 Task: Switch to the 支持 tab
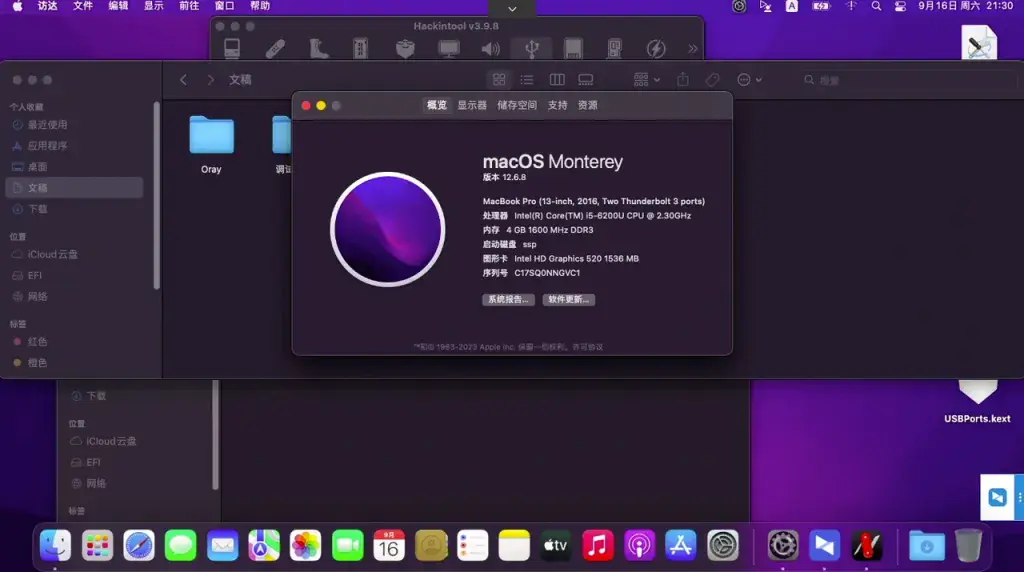(x=557, y=105)
